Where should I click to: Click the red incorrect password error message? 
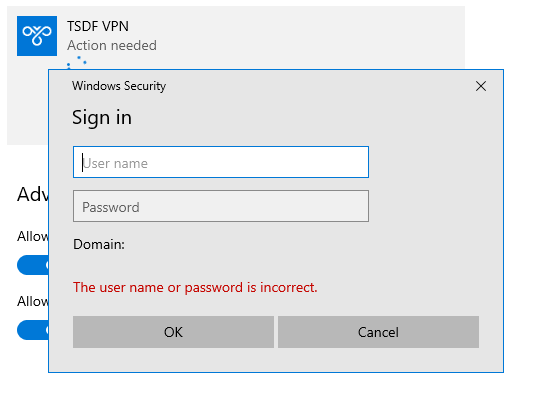[x=195, y=287]
